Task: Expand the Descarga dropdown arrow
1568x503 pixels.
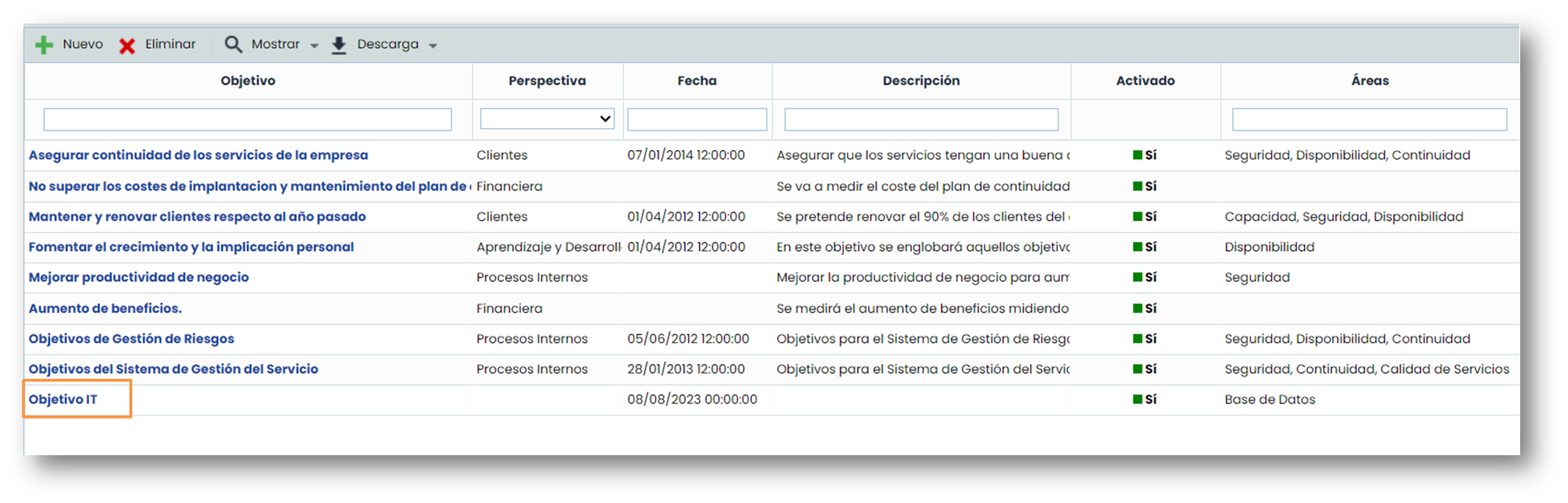Action: pos(433,46)
